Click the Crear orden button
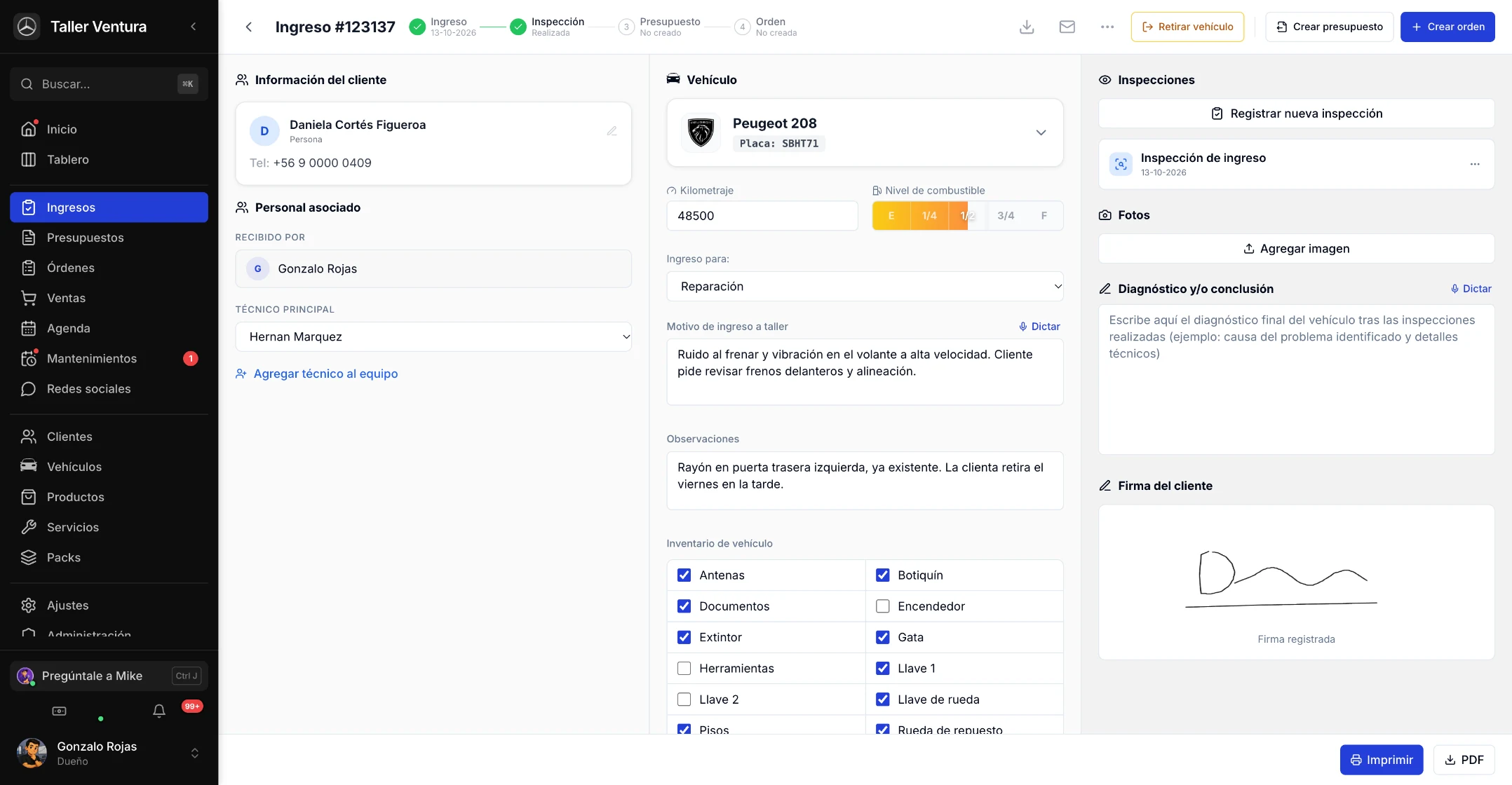 pyautogui.click(x=1447, y=27)
